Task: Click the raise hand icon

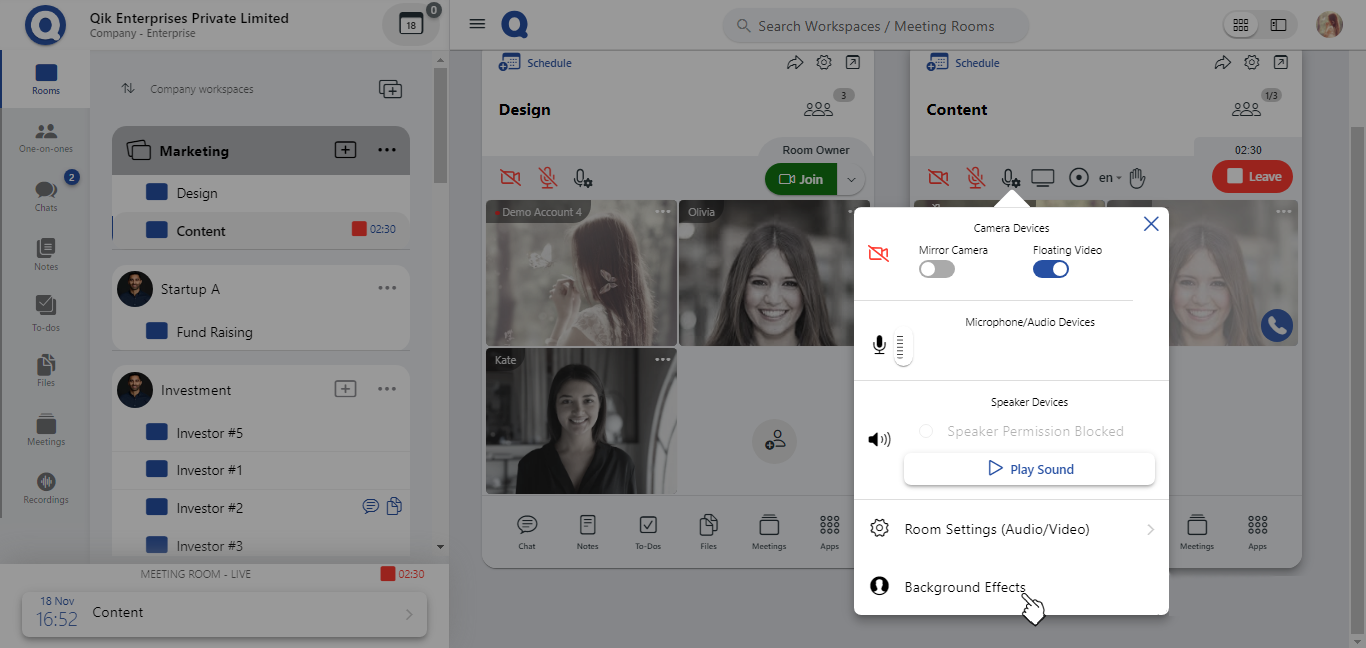Action: coord(1136,178)
